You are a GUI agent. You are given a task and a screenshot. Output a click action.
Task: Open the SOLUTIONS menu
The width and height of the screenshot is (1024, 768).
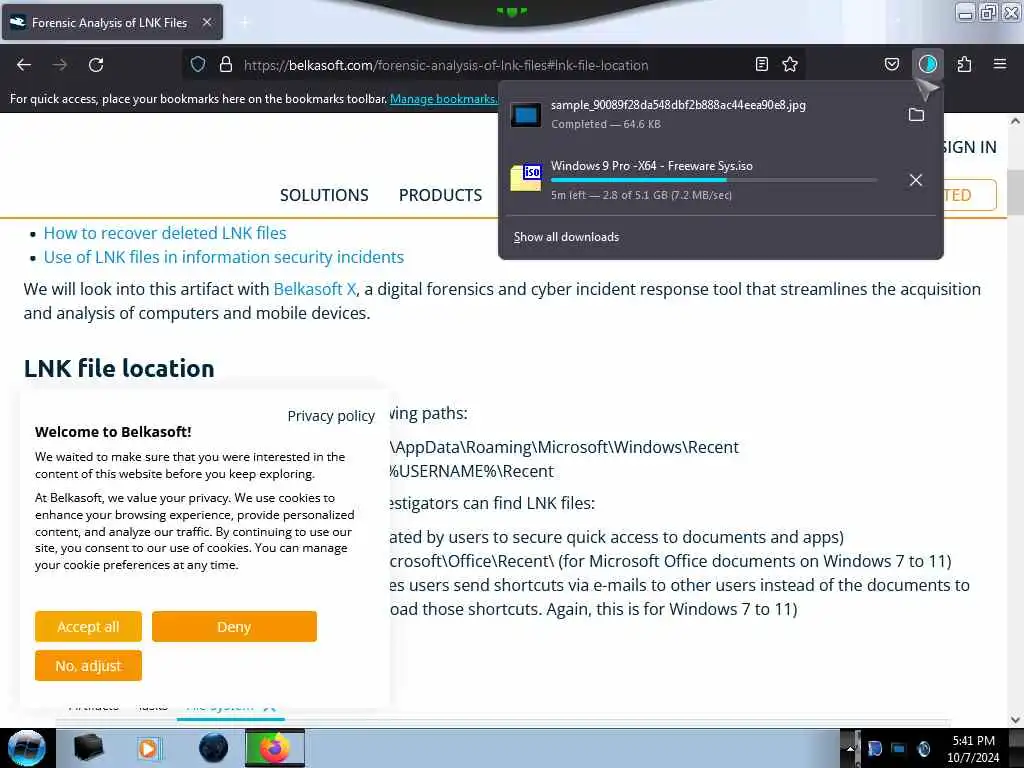[x=324, y=195]
